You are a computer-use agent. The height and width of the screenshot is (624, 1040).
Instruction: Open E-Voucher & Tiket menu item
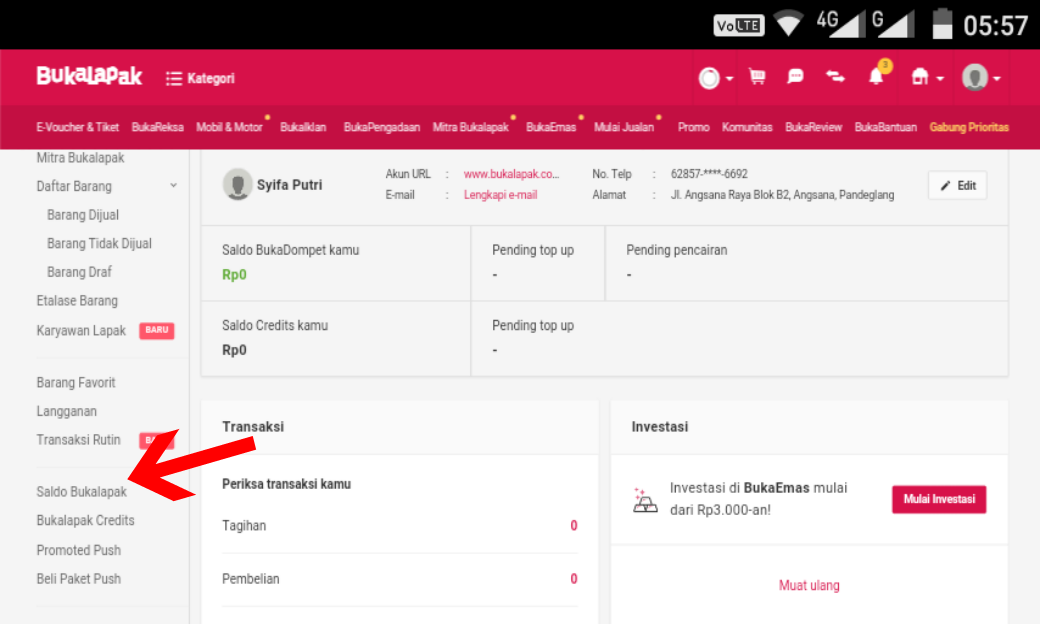point(78,127)
